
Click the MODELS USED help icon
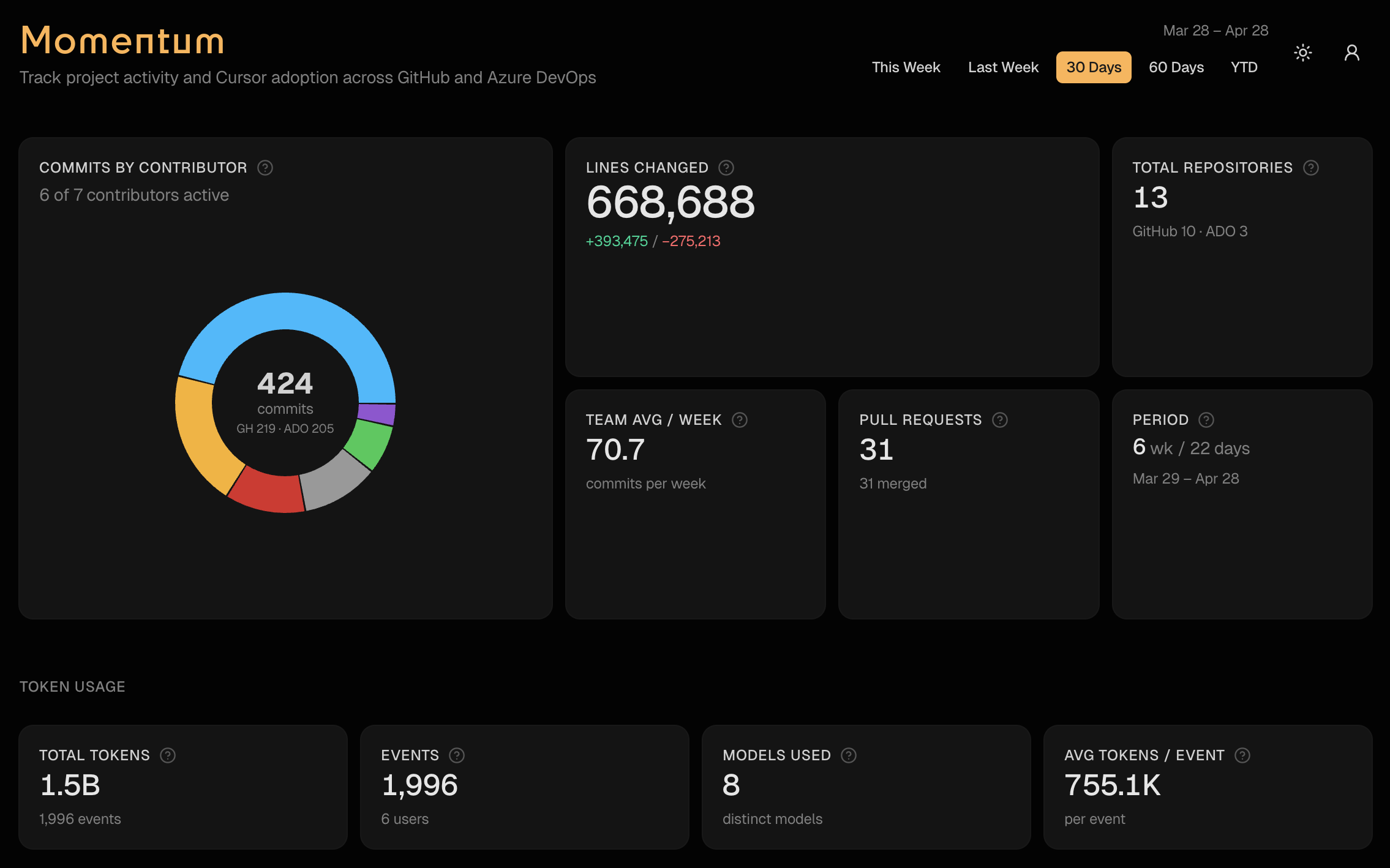click(849, 755)
